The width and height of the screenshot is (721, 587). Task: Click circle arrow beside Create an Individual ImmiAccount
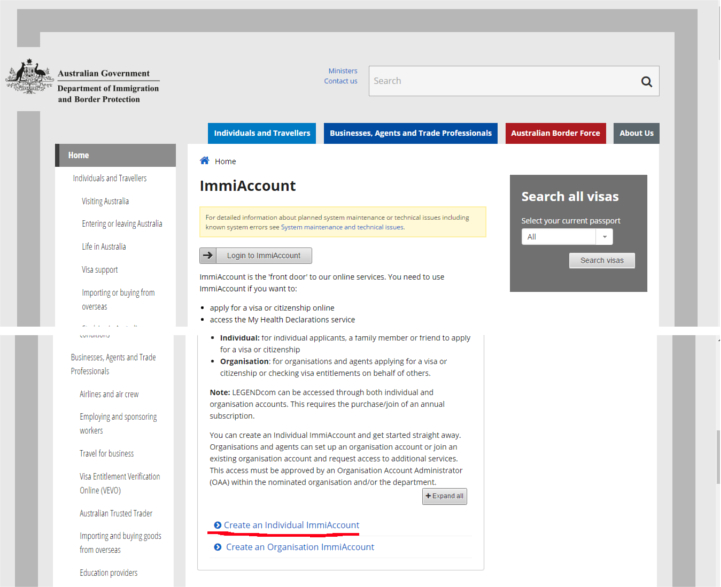click(217, 525)
